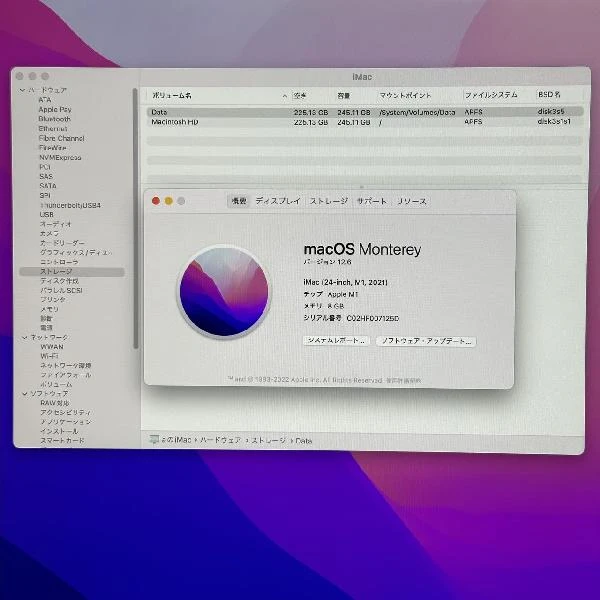Image resolution: width=600 pixels, height=600 pixels.
Task: Open the リソース tab
Action: pos(412,201)
